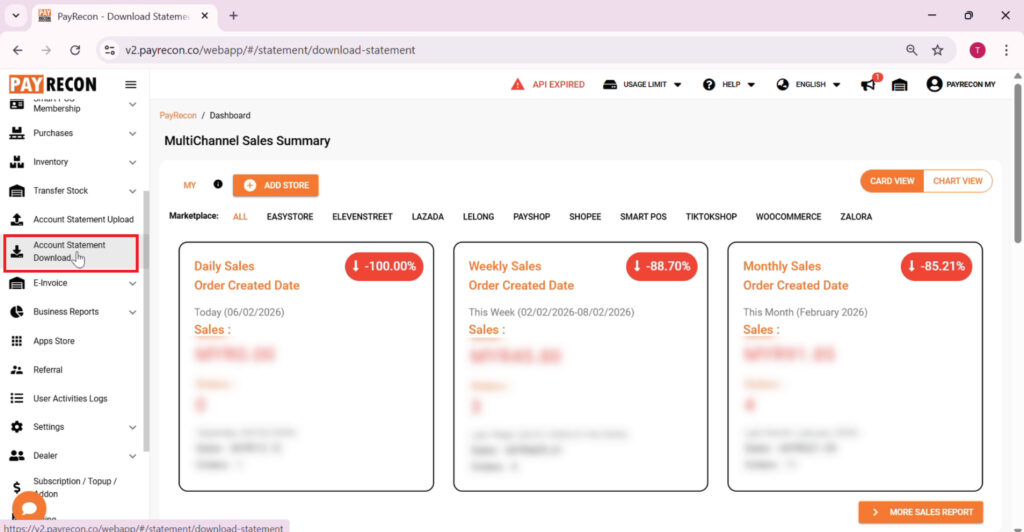Select the SHOPEE marketplace filter

click(585, 217)
